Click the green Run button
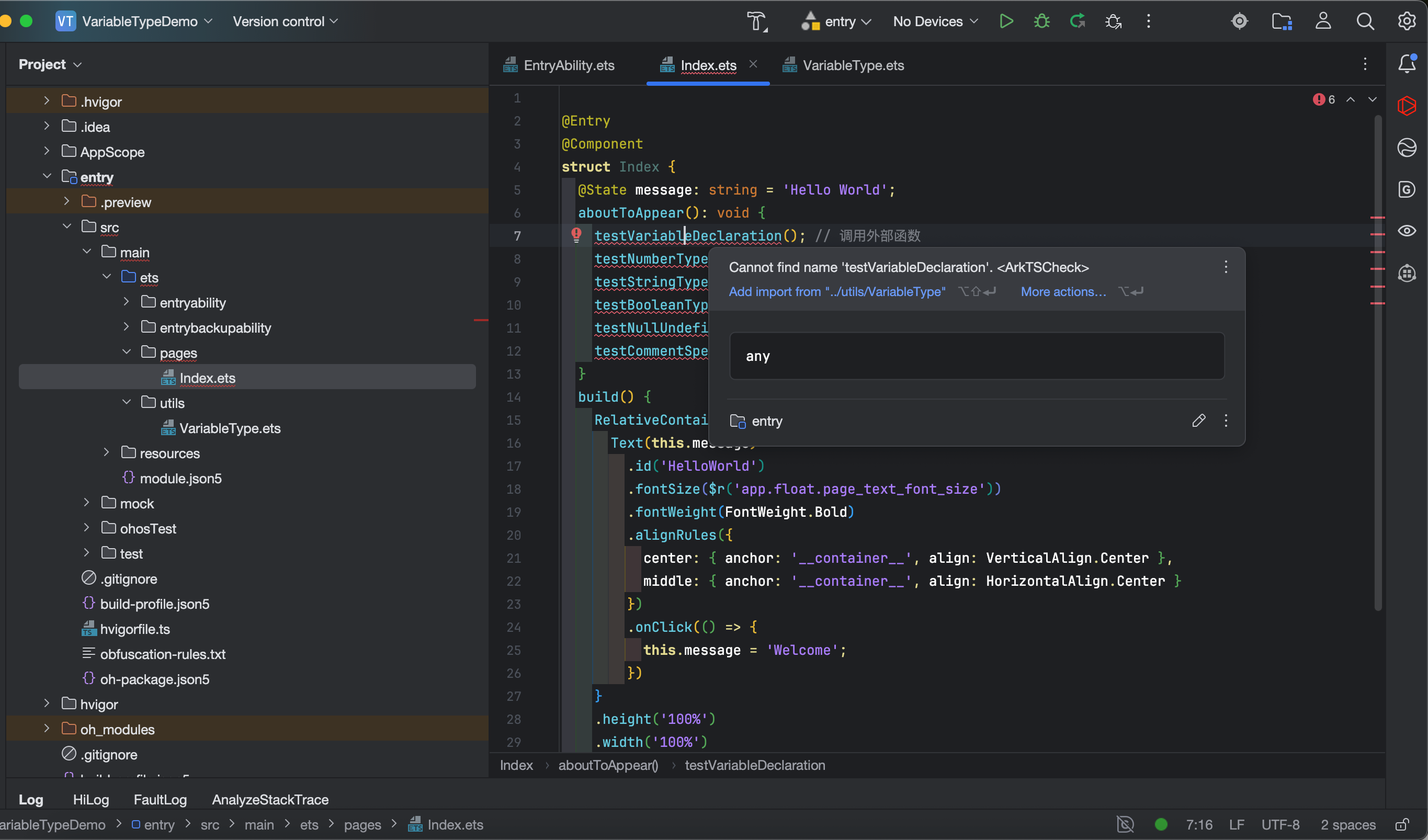1428x840 pixels. click(x=1006, y=21)
